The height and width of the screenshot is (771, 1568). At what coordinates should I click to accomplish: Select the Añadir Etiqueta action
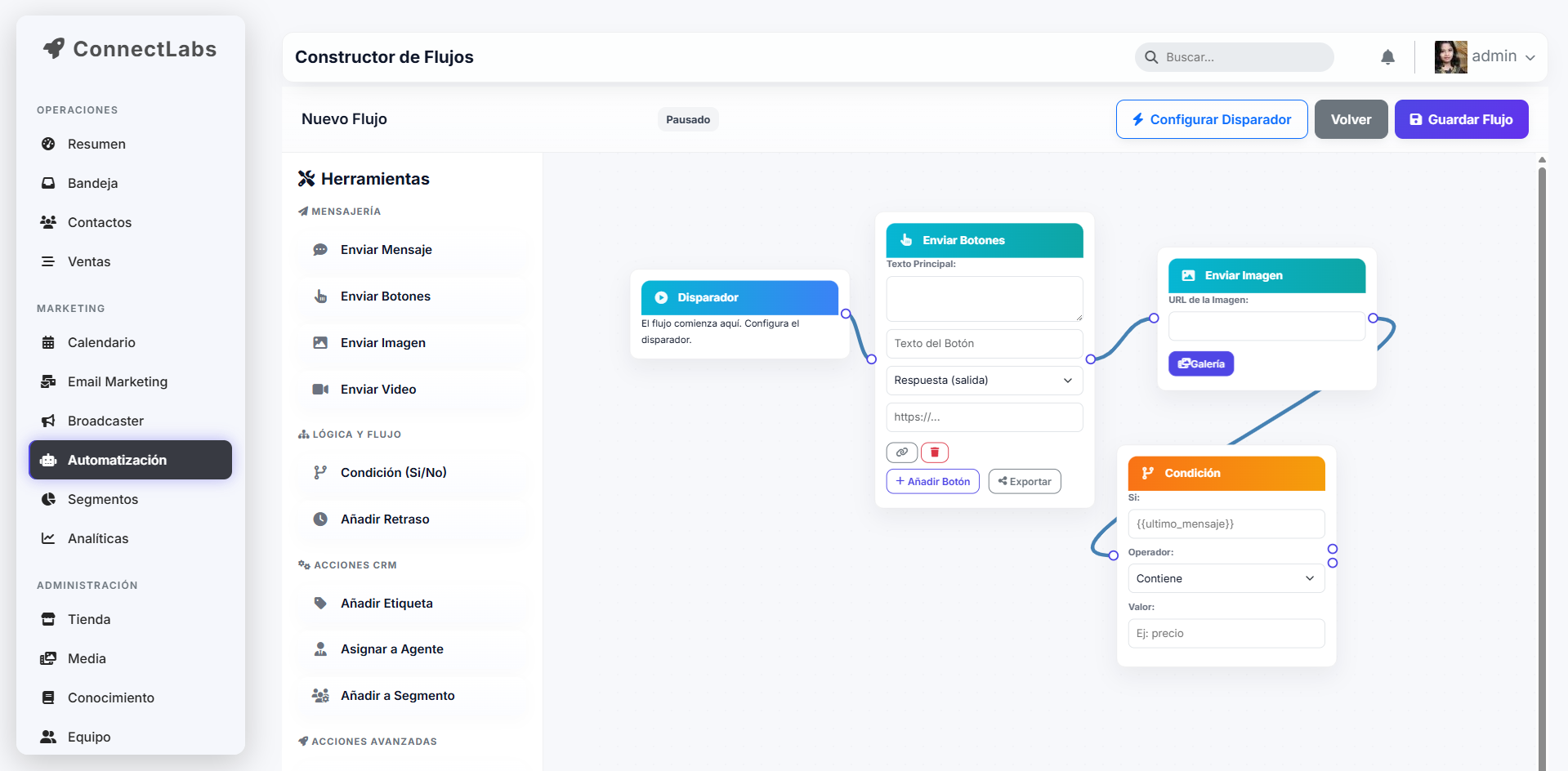pyautogui.click(x=386, y=603)
